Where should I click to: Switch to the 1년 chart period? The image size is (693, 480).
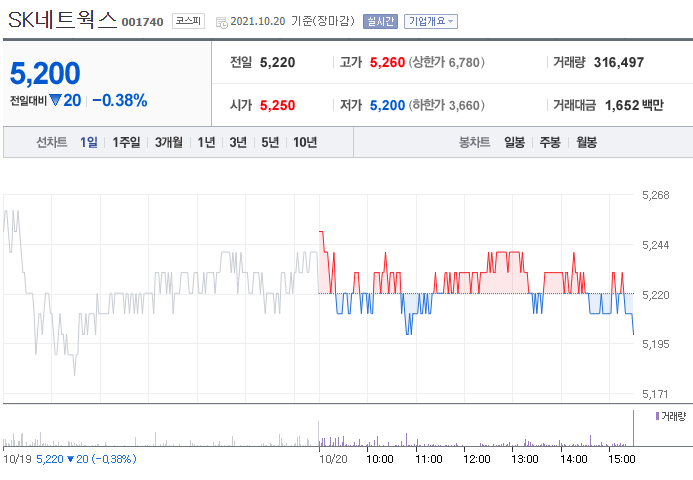(x=206, y=142)
